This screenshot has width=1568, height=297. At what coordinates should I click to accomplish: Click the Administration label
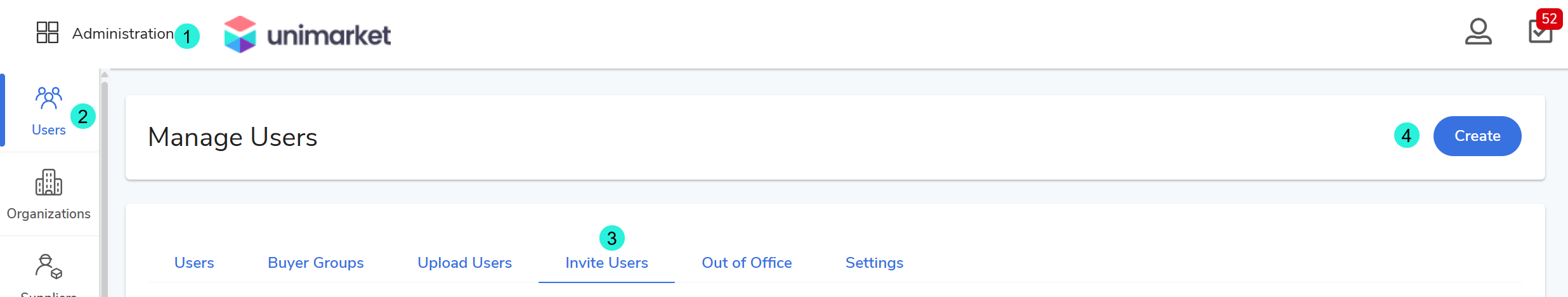pos(122,34)
